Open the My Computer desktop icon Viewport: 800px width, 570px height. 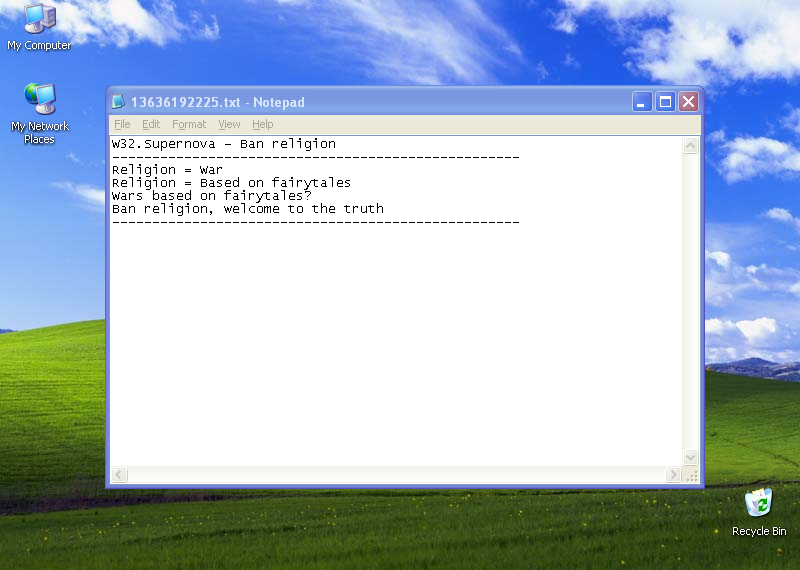pyautogui.click(x=39, y=27)
